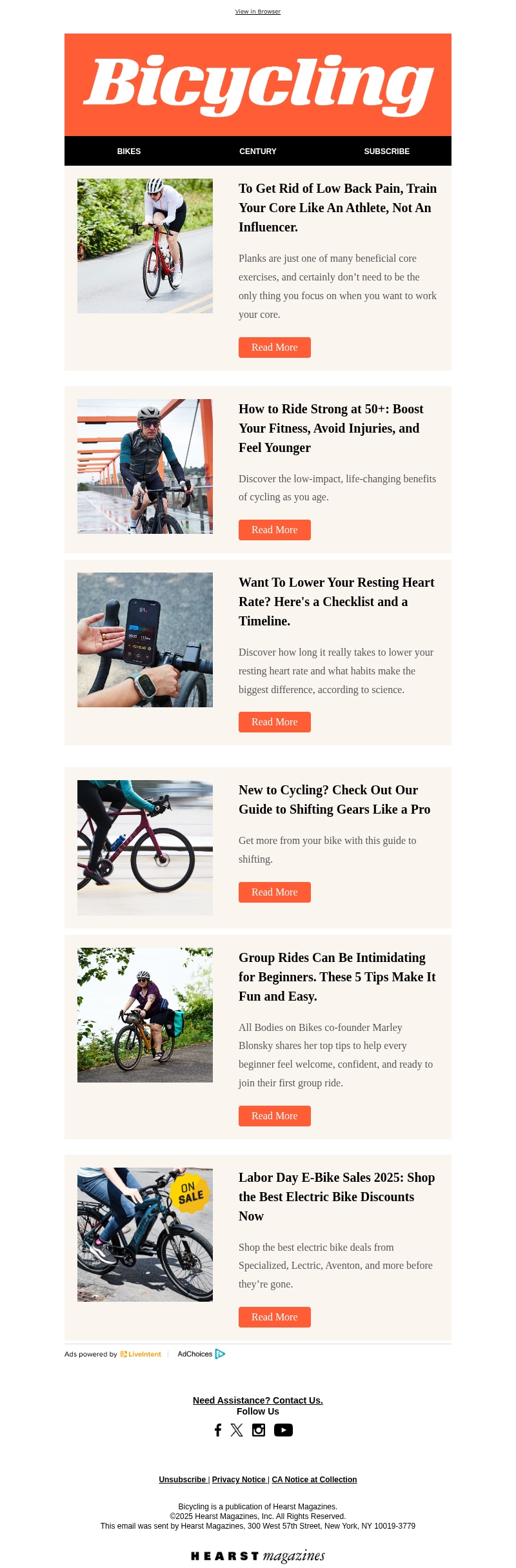Click Need Assistance? Contact Us link
The width and height of the screenshot is (516, 1568).
[258, 1400]
